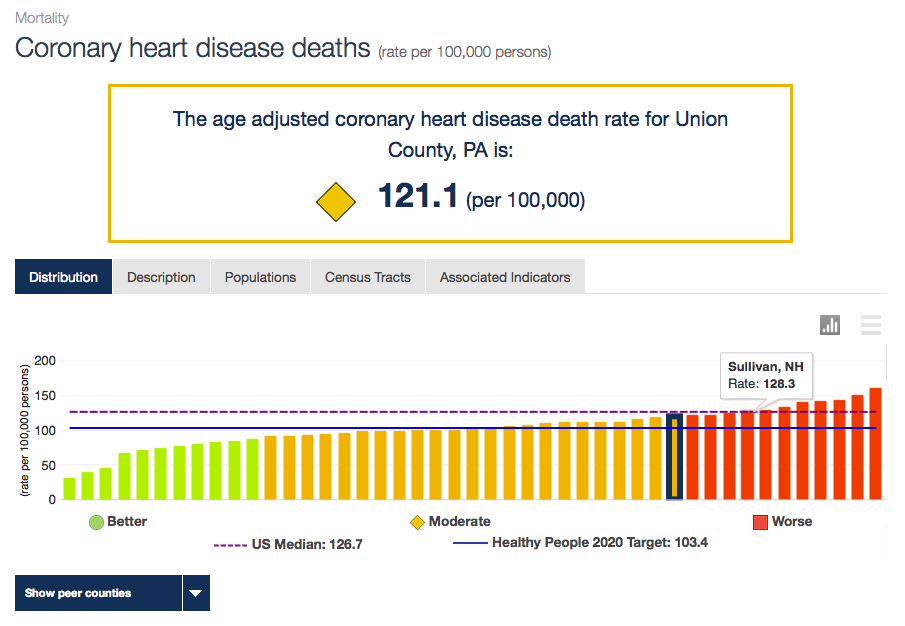Switch to the Populations tab
Viewport: 905px width, 626px height.
click(259, 276)
